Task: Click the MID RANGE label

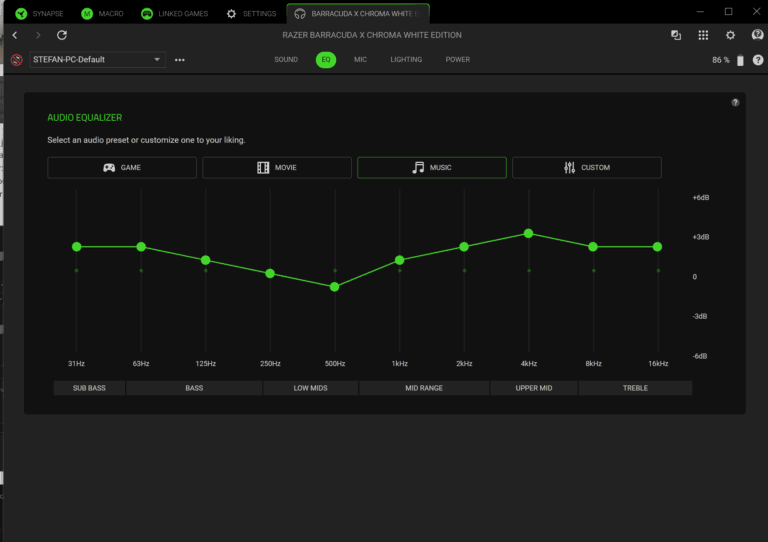Action: coord(424,388)
